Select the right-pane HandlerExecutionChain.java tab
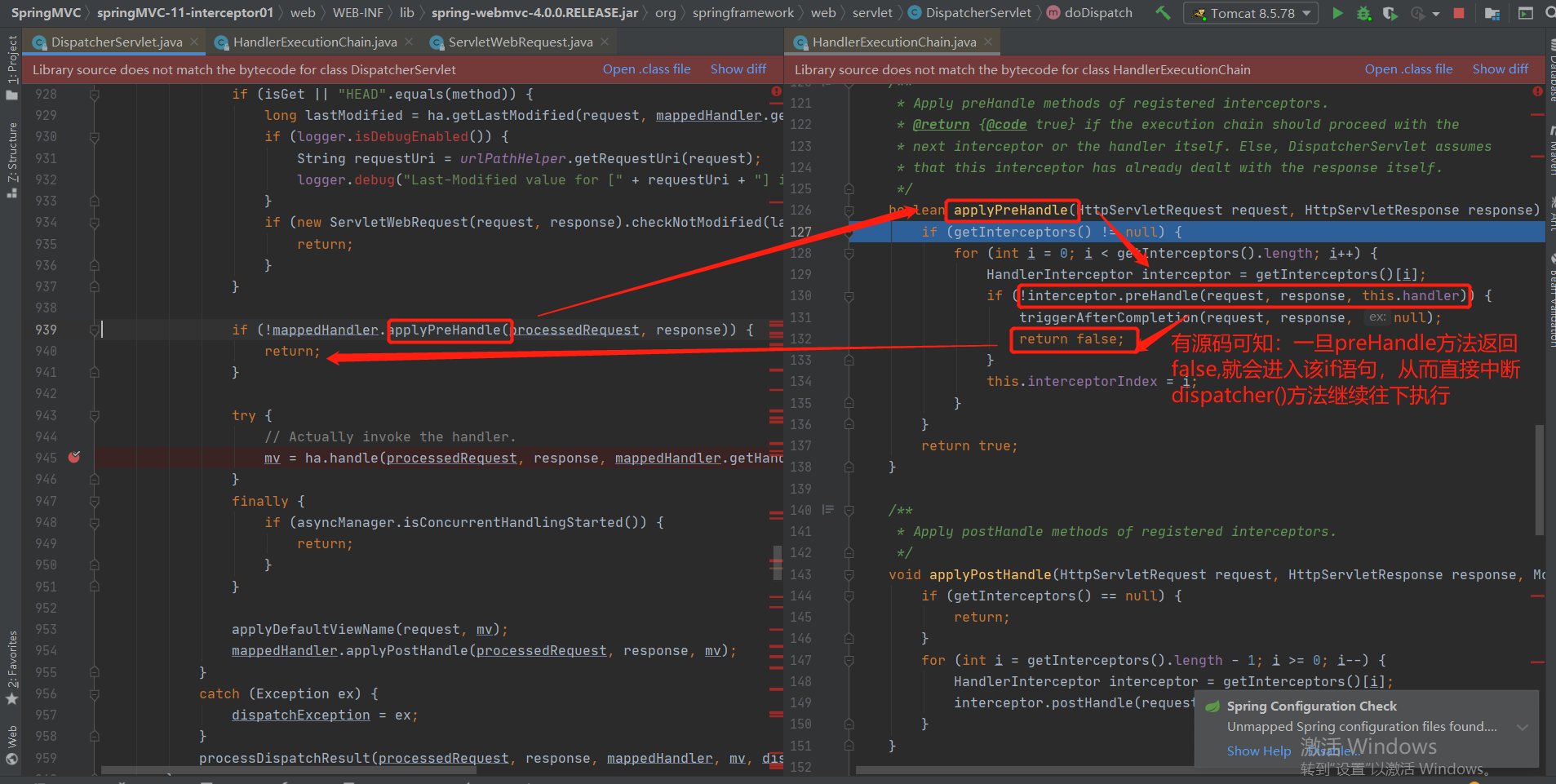Image resolution: width=1556 pixels, height=784 pixels. tap(893, 42)
